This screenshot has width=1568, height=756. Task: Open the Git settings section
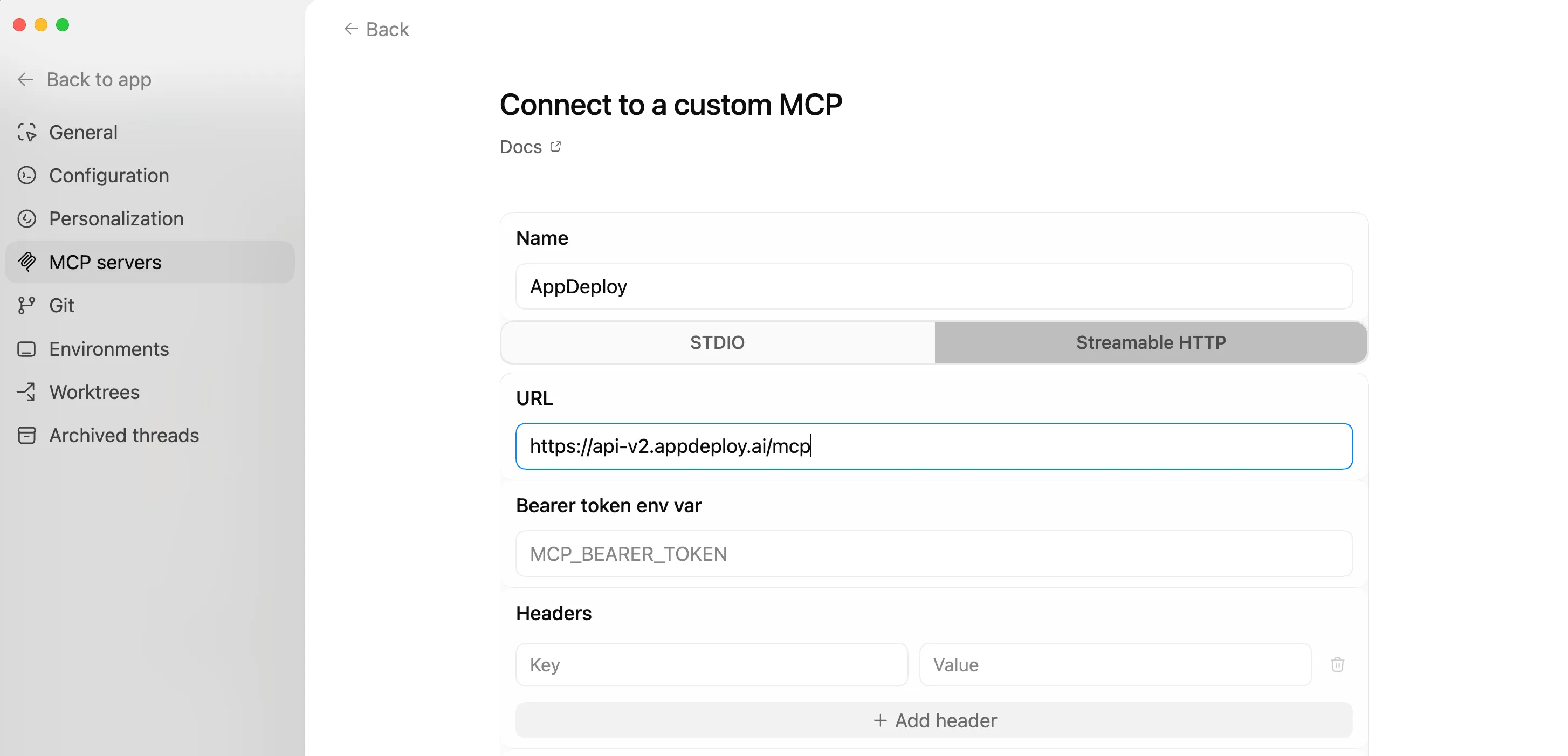click(61, 305)
